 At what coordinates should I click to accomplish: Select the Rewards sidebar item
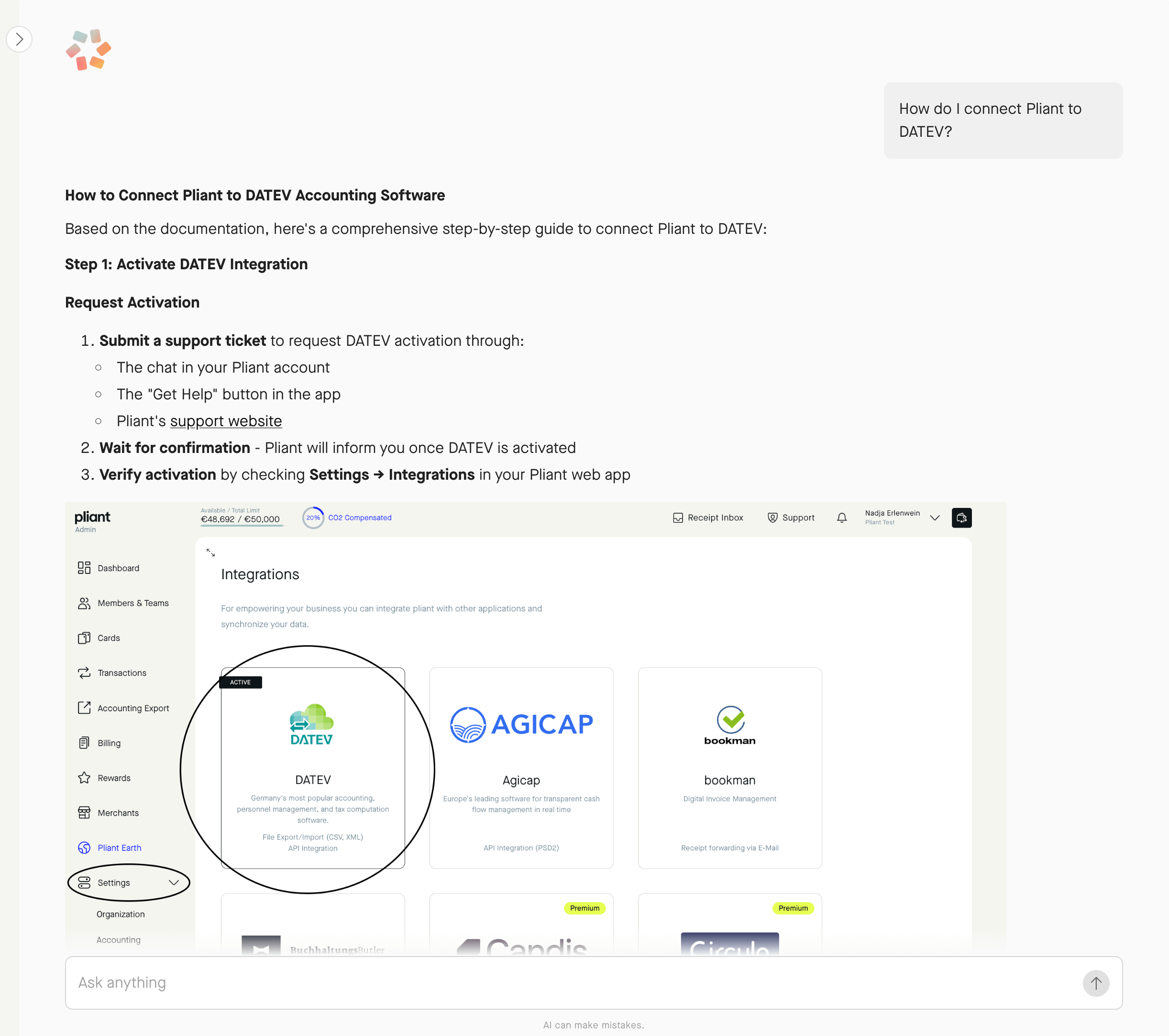tap(114, 777)
